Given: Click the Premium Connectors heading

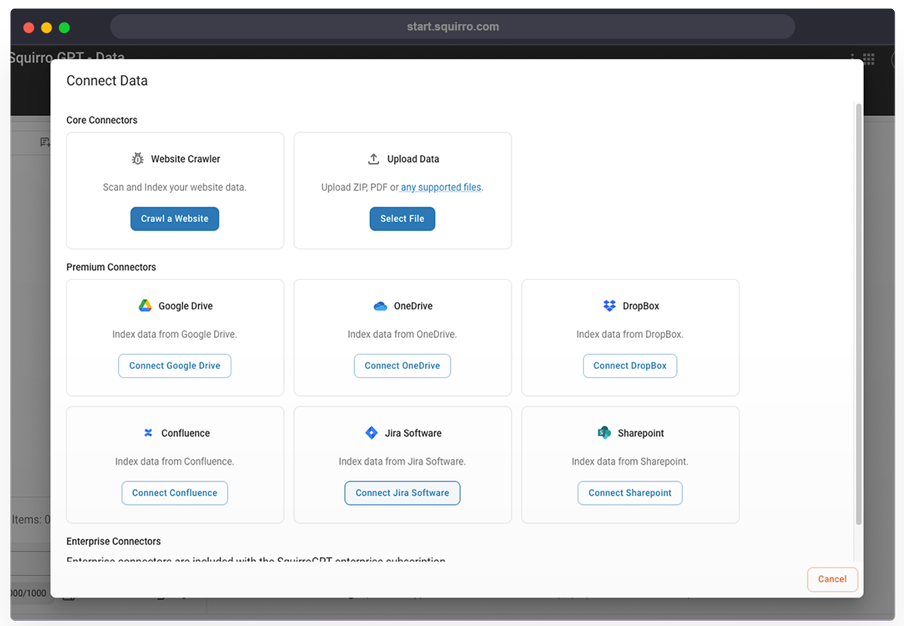Looking at the screenshot, I should pos(111,267).
